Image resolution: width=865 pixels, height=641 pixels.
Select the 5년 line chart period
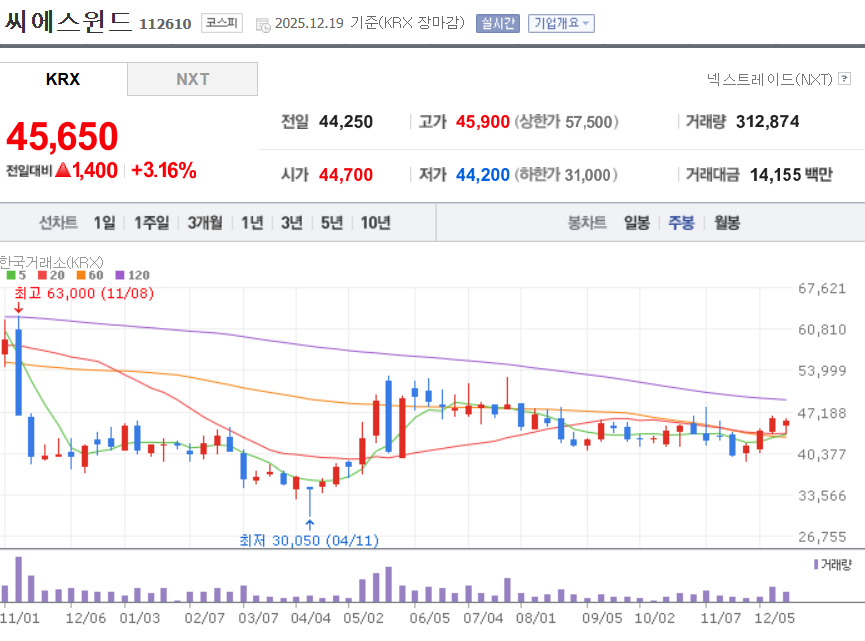click(332, 222)
